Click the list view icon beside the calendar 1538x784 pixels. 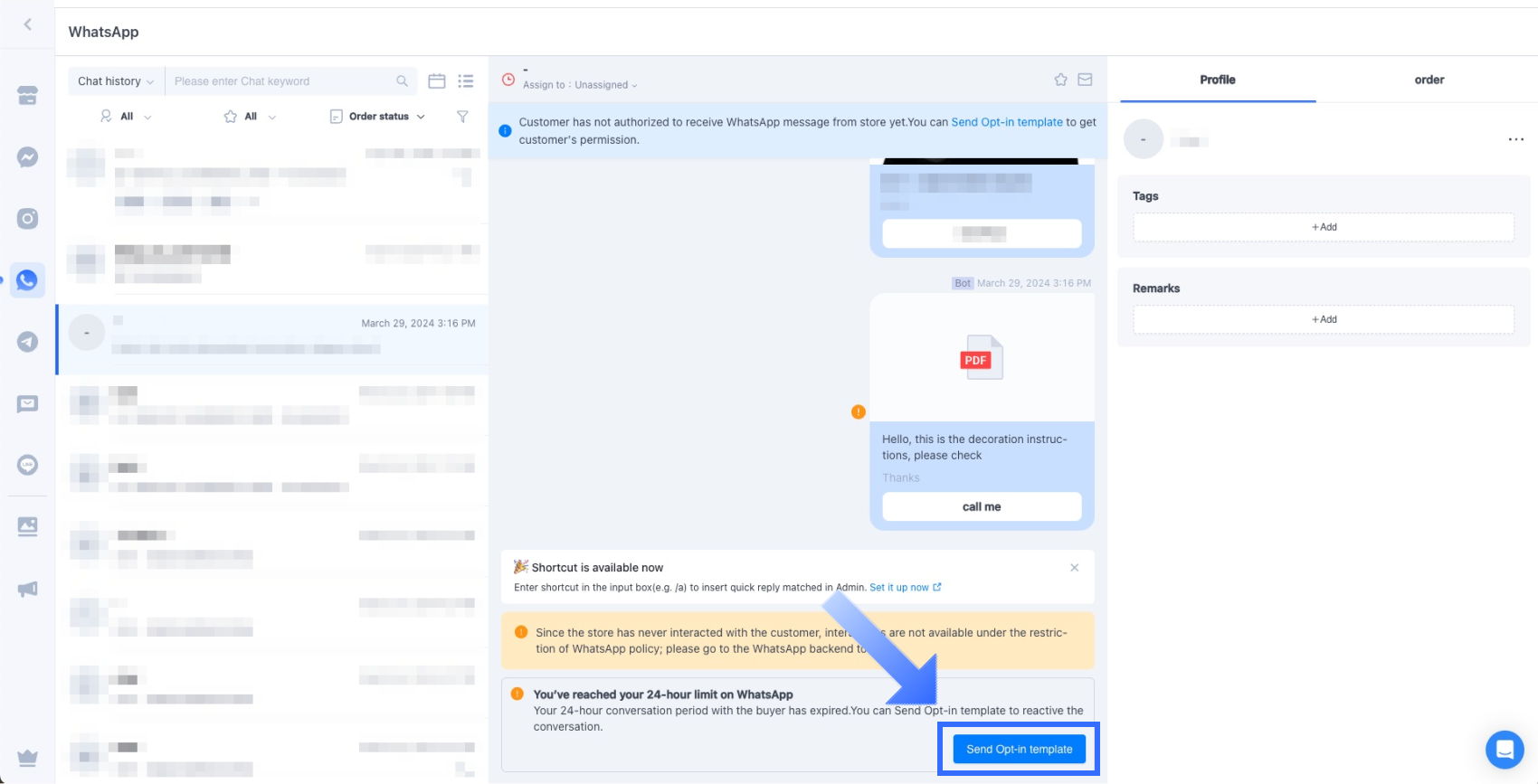(466, 81)
